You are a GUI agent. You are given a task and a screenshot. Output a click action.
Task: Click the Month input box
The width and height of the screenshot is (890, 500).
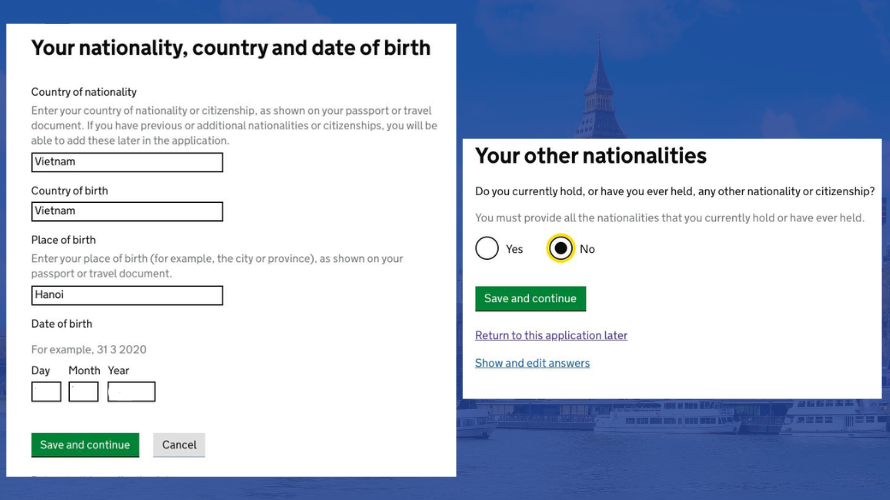pos(83,392)
